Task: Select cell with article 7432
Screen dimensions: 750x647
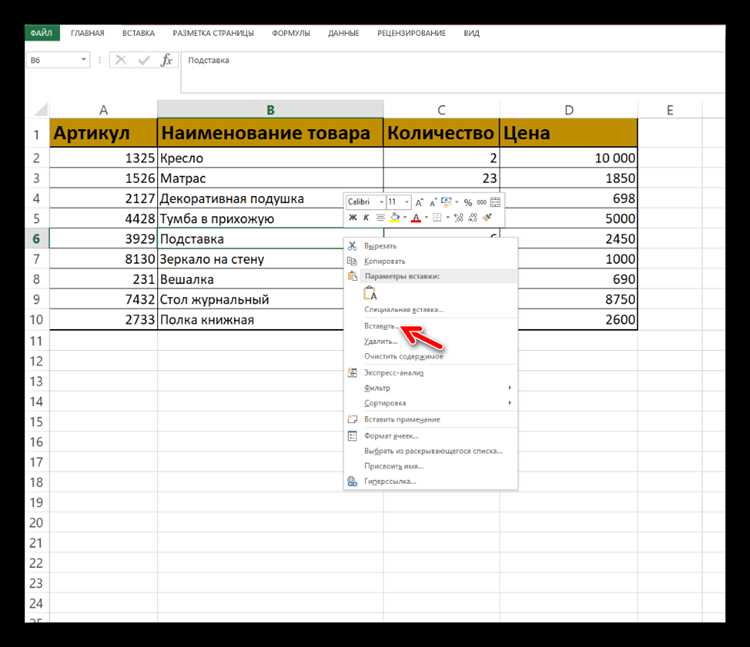Action: tap(103, 299)
